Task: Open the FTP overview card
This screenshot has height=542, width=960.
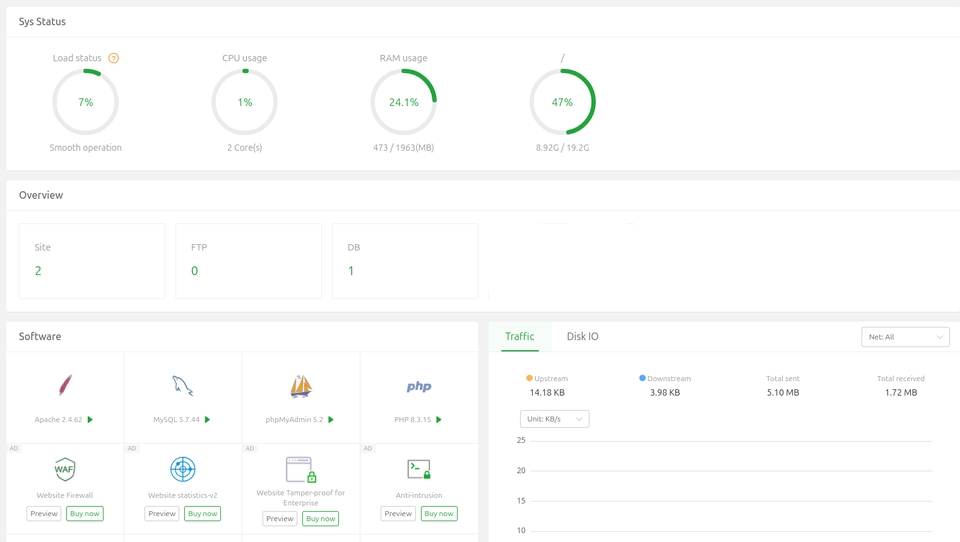Action: (x=249, y=261)
